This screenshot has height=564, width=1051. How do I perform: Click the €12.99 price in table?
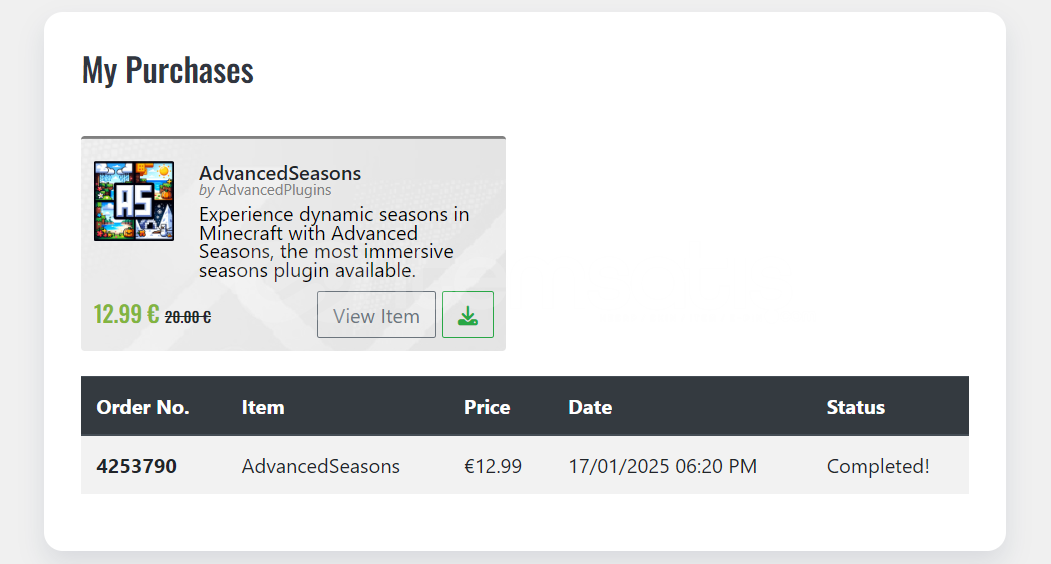point(493,466)
